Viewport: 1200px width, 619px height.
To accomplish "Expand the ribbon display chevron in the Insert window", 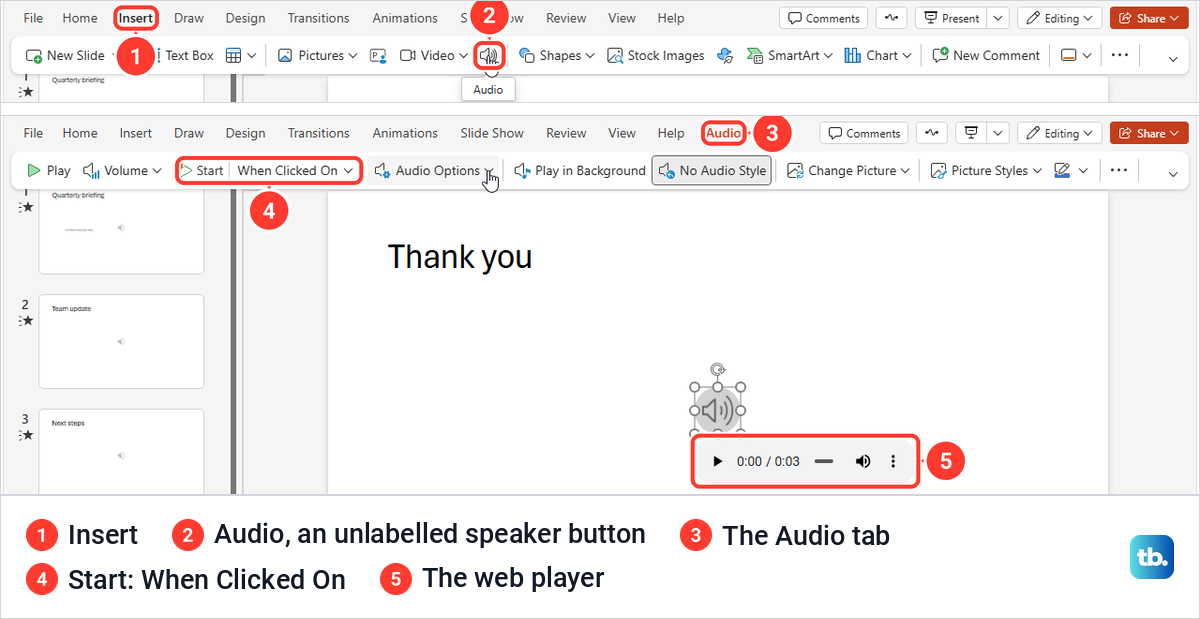I will tap(1173, 58).
